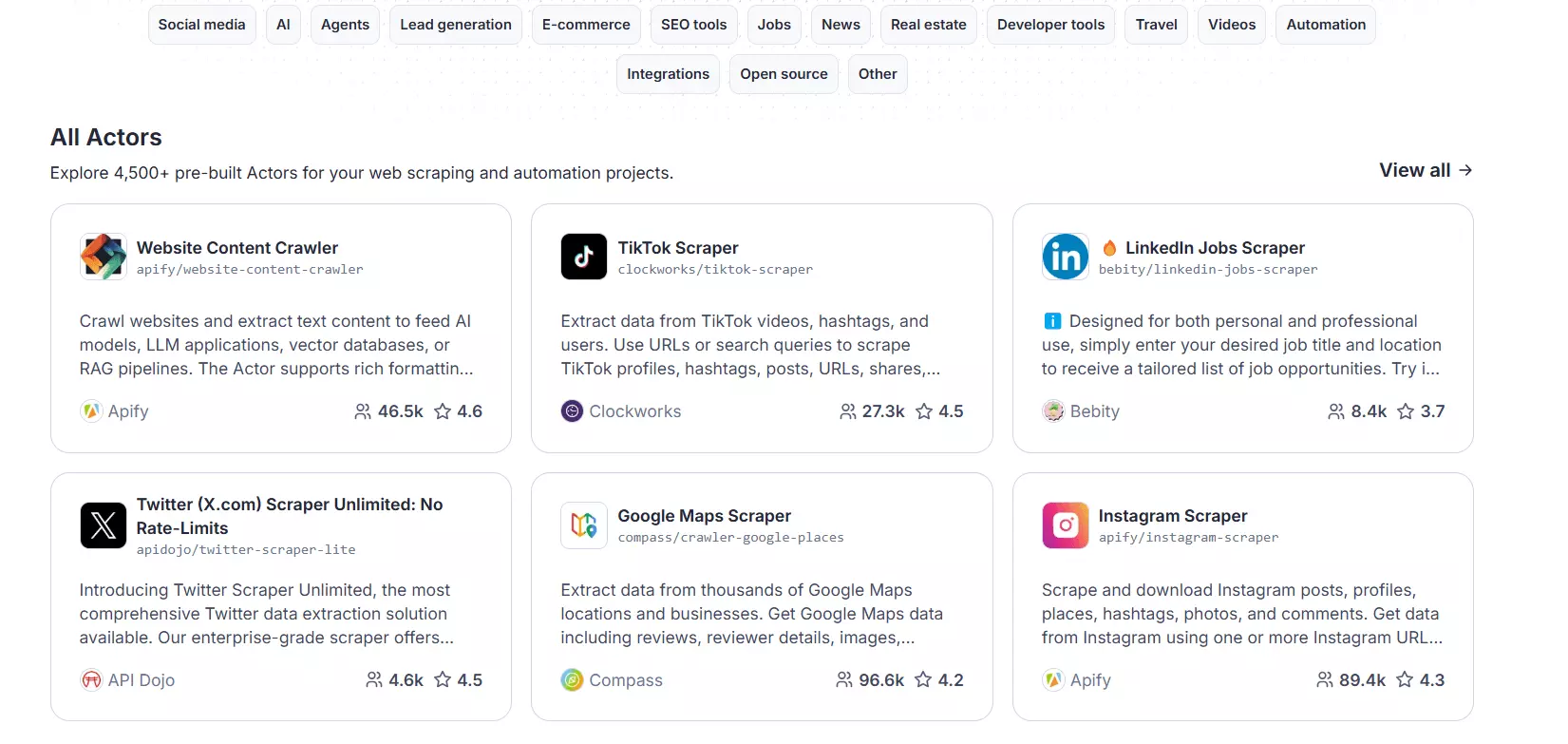Pick the Automation category button

[x=1326, y=25]
